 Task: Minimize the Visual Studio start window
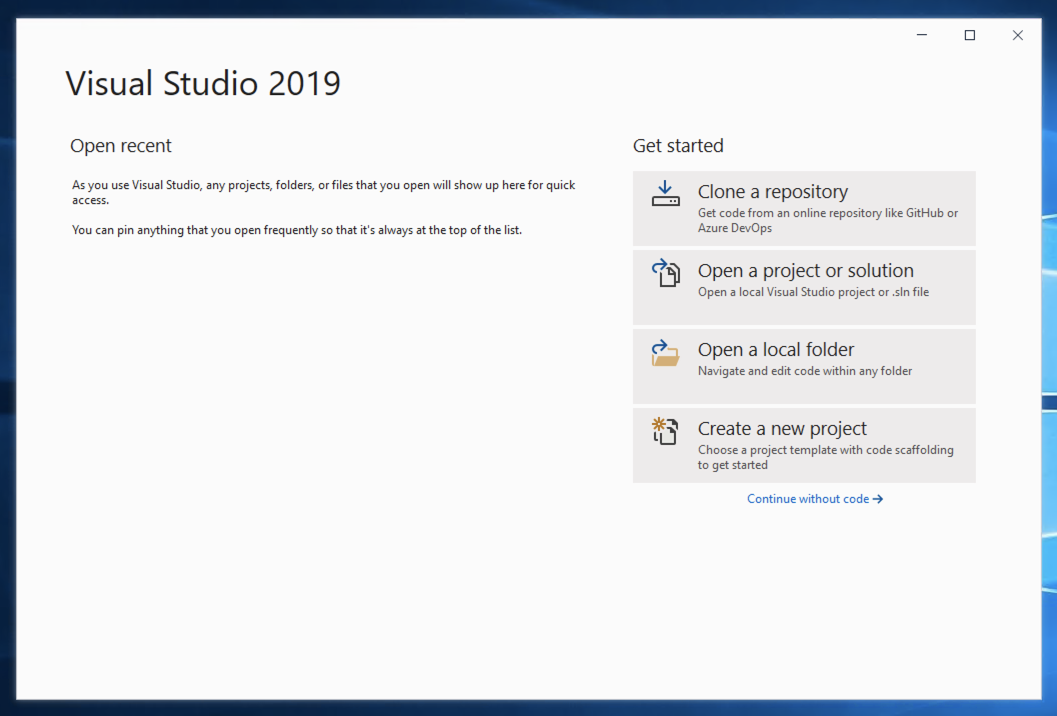pyautogui.click(x=921, y=35)
